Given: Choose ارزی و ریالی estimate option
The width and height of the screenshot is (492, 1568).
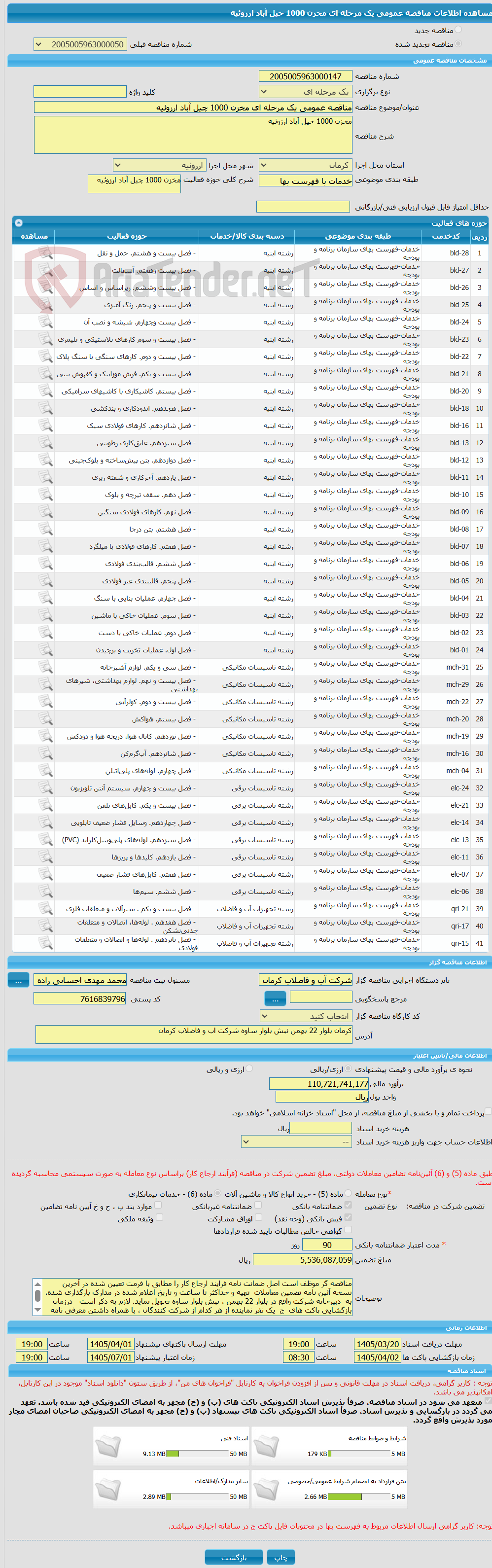Looking at the screenshot, I should click(249, 1068).
